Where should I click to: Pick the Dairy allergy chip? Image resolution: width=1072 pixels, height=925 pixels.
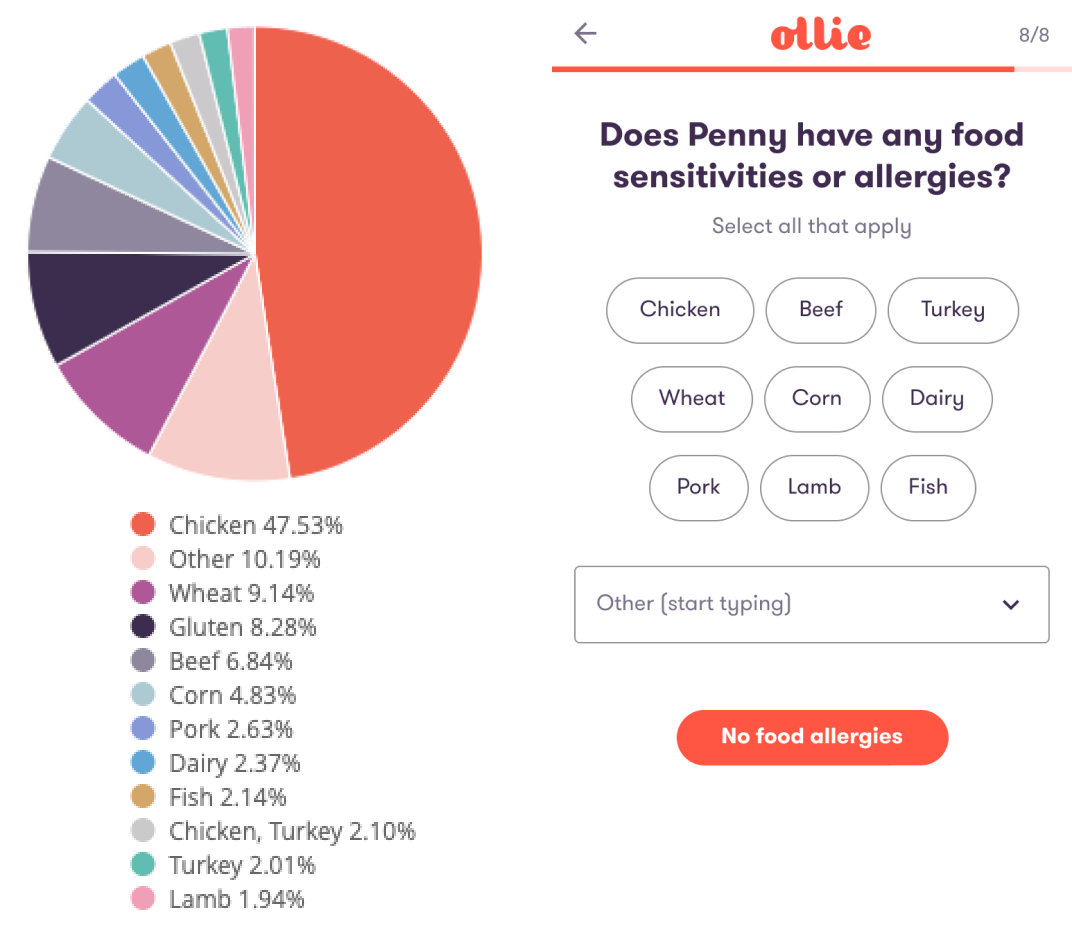pos(937,399)
